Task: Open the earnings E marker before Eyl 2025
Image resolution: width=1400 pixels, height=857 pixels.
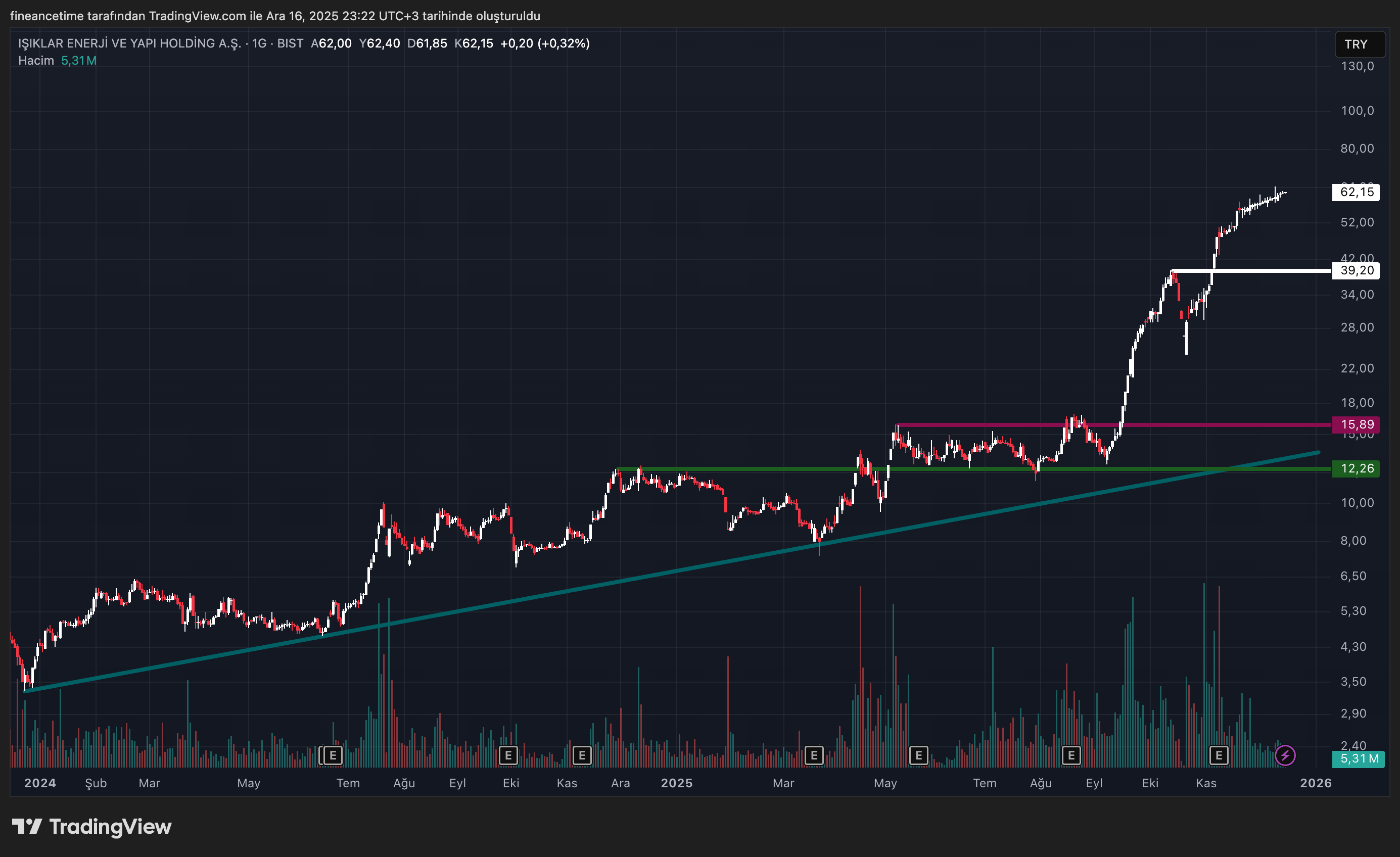Action: (x=1071, y=755)
